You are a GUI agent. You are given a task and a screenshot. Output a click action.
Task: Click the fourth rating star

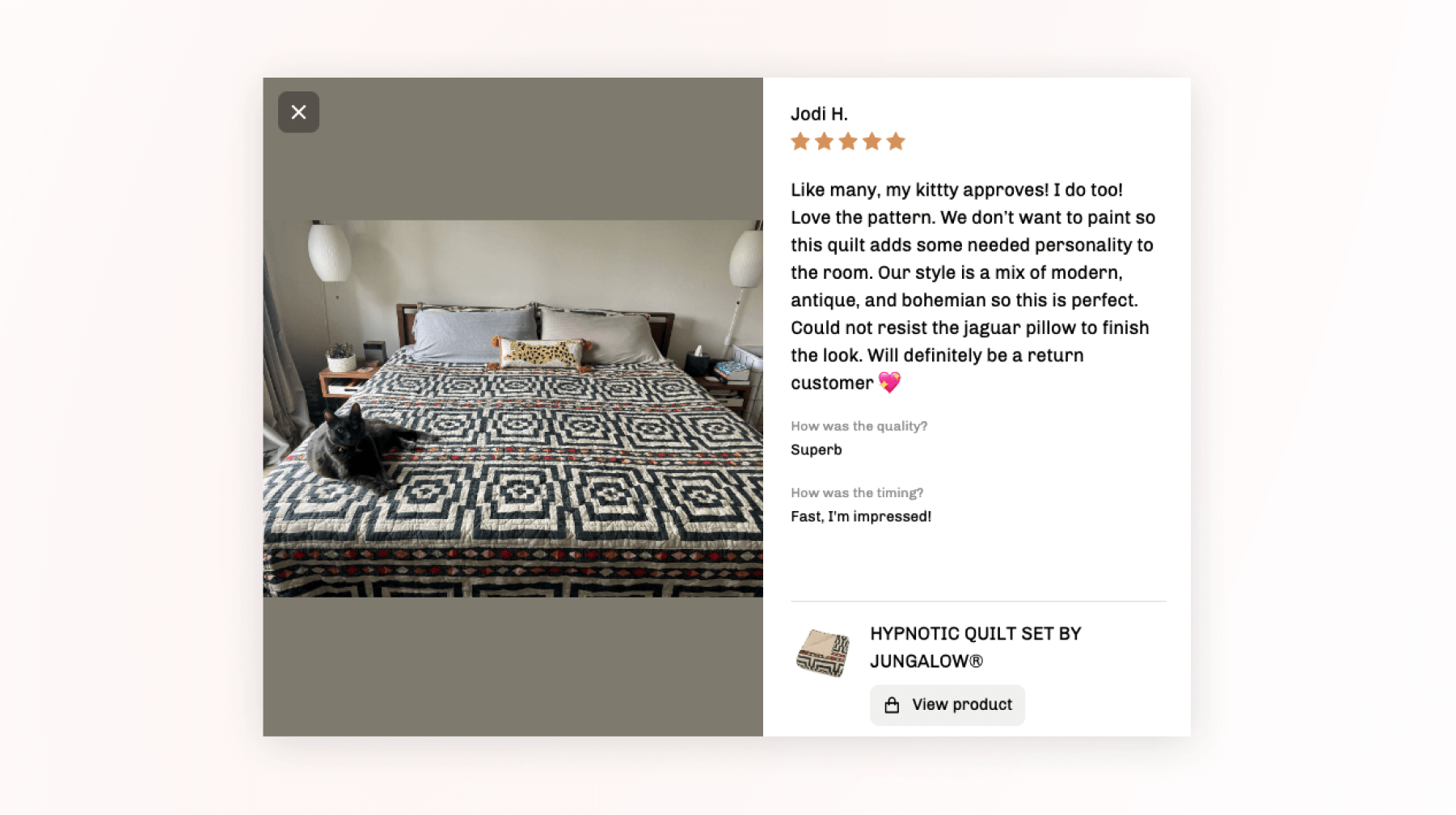(x=871, y=142)
